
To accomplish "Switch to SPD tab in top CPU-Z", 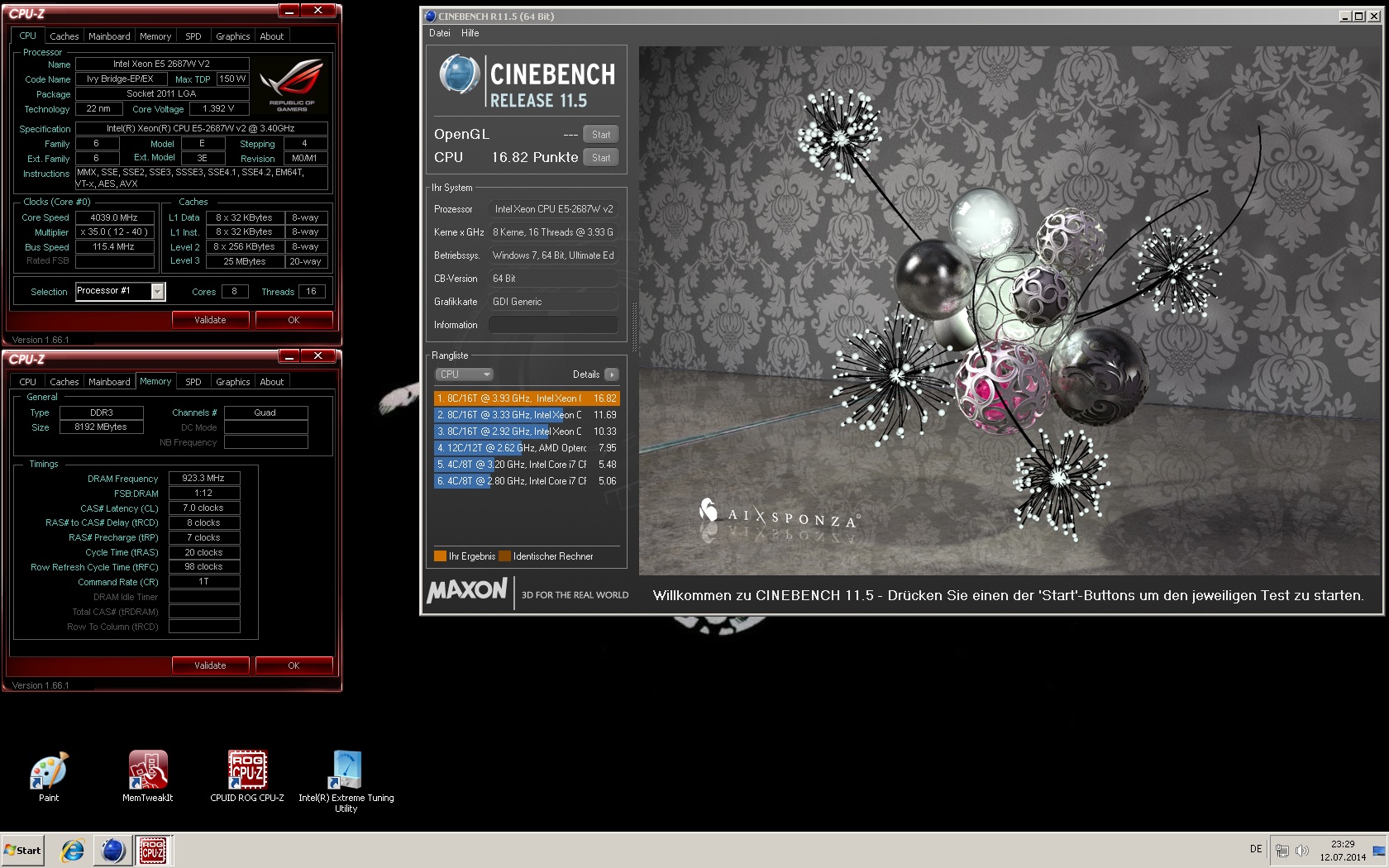I will click(193, 36).
